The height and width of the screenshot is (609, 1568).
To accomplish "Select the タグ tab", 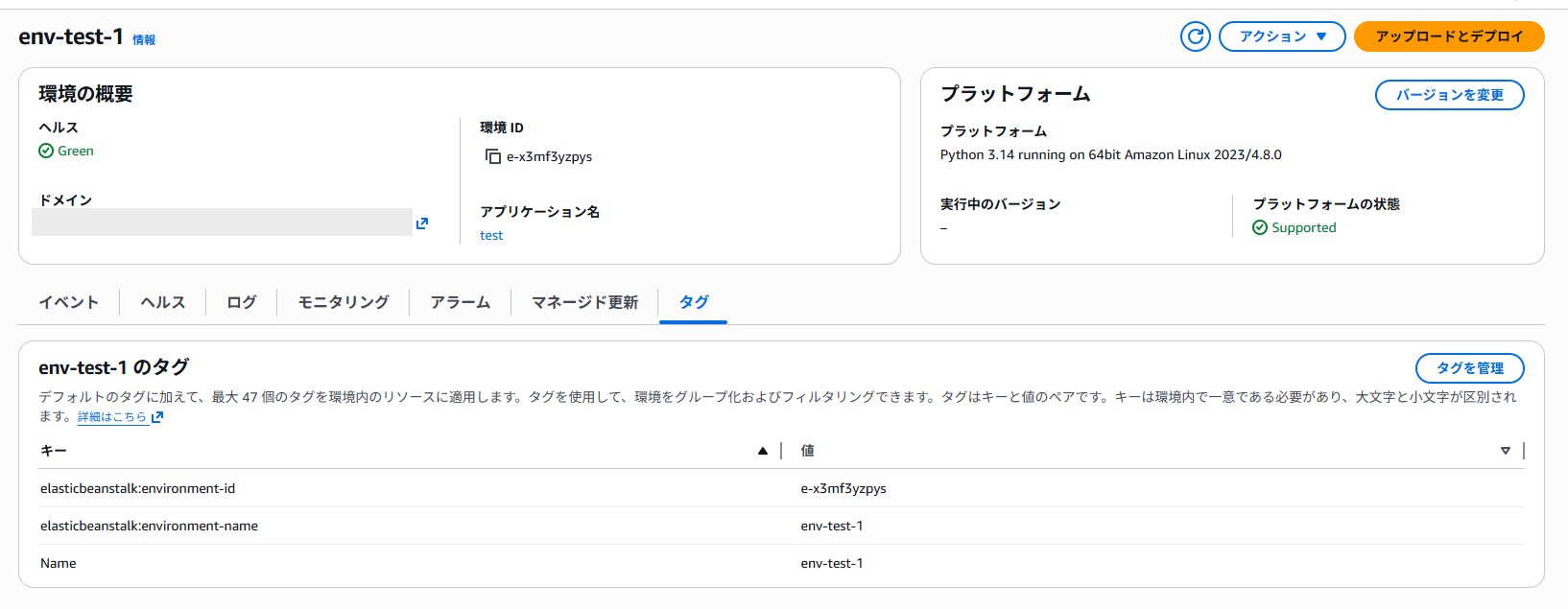I will [694, 302].
